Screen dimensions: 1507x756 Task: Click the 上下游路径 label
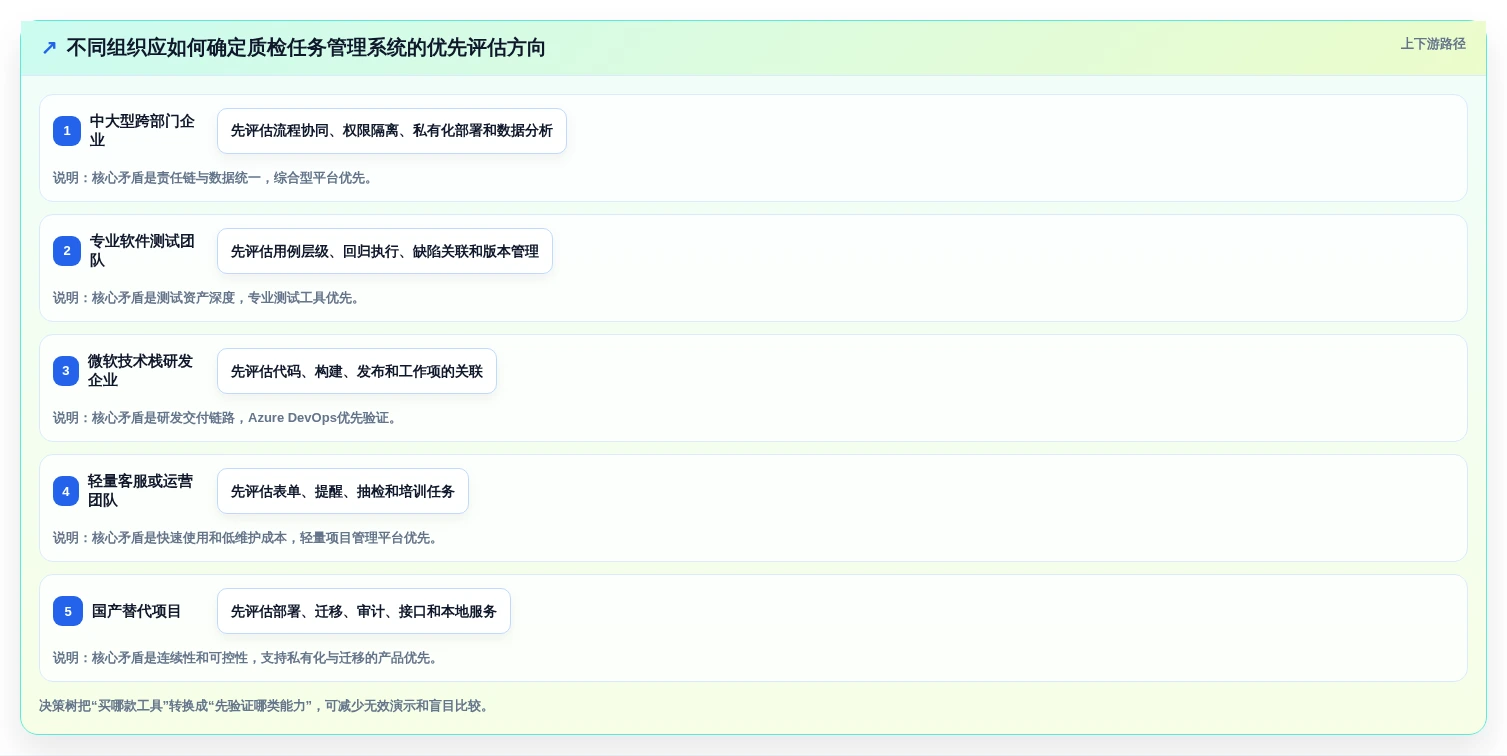[x=1433, y=44]
